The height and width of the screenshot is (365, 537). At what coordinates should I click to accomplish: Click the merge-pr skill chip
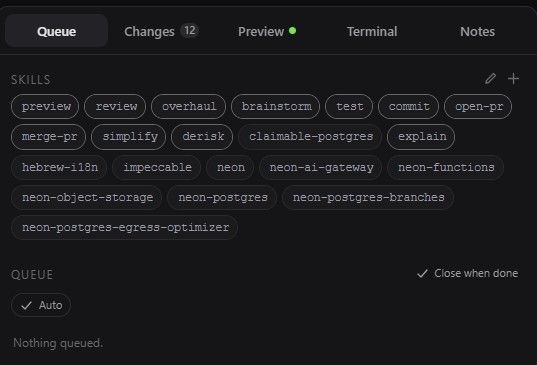tap(48, 137)
